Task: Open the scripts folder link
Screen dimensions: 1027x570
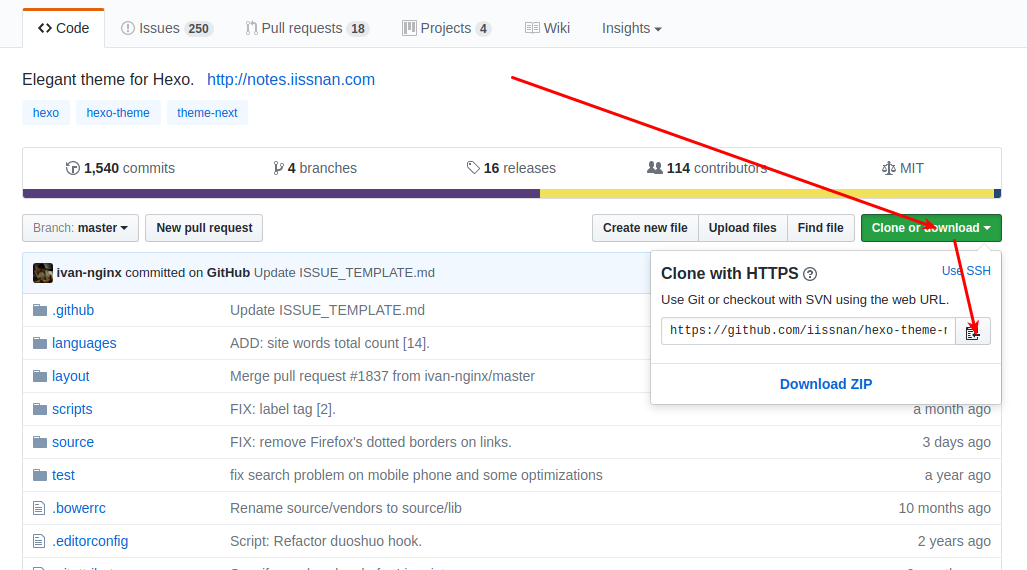Action: (72, 409)
